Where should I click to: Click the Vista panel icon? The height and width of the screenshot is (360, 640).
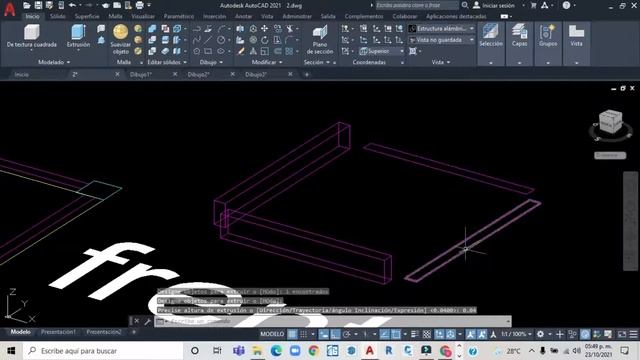pos(576,32)
